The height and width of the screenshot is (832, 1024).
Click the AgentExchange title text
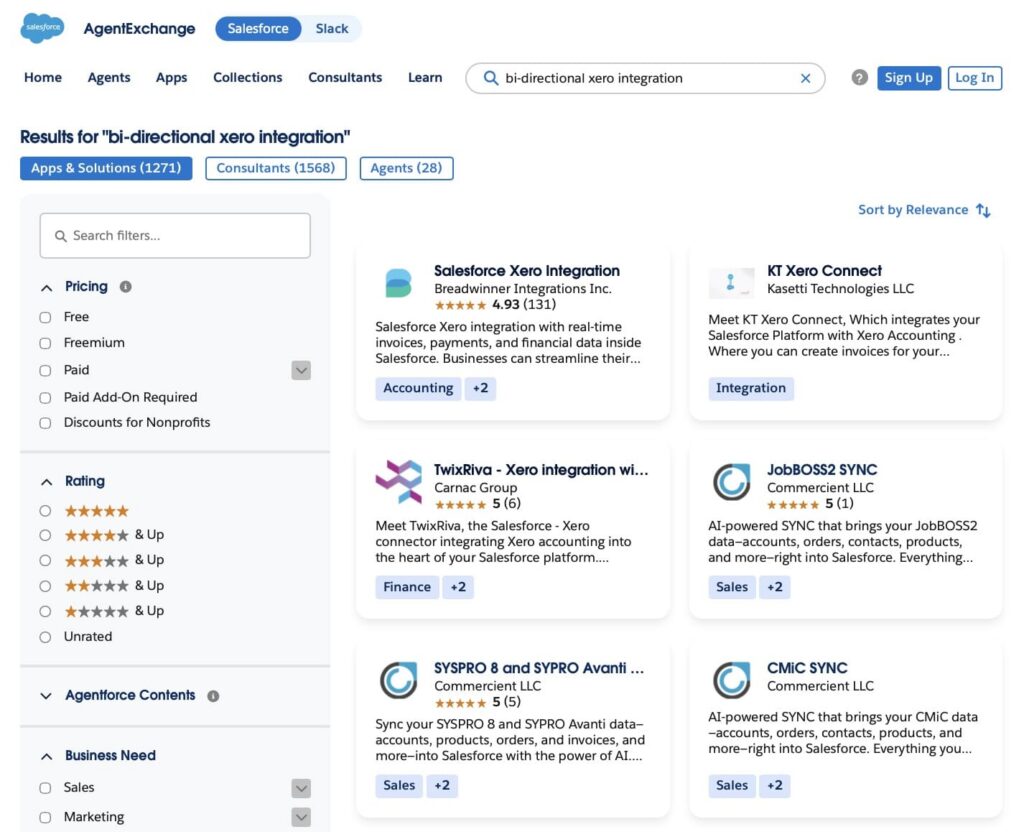pos(139,29)
